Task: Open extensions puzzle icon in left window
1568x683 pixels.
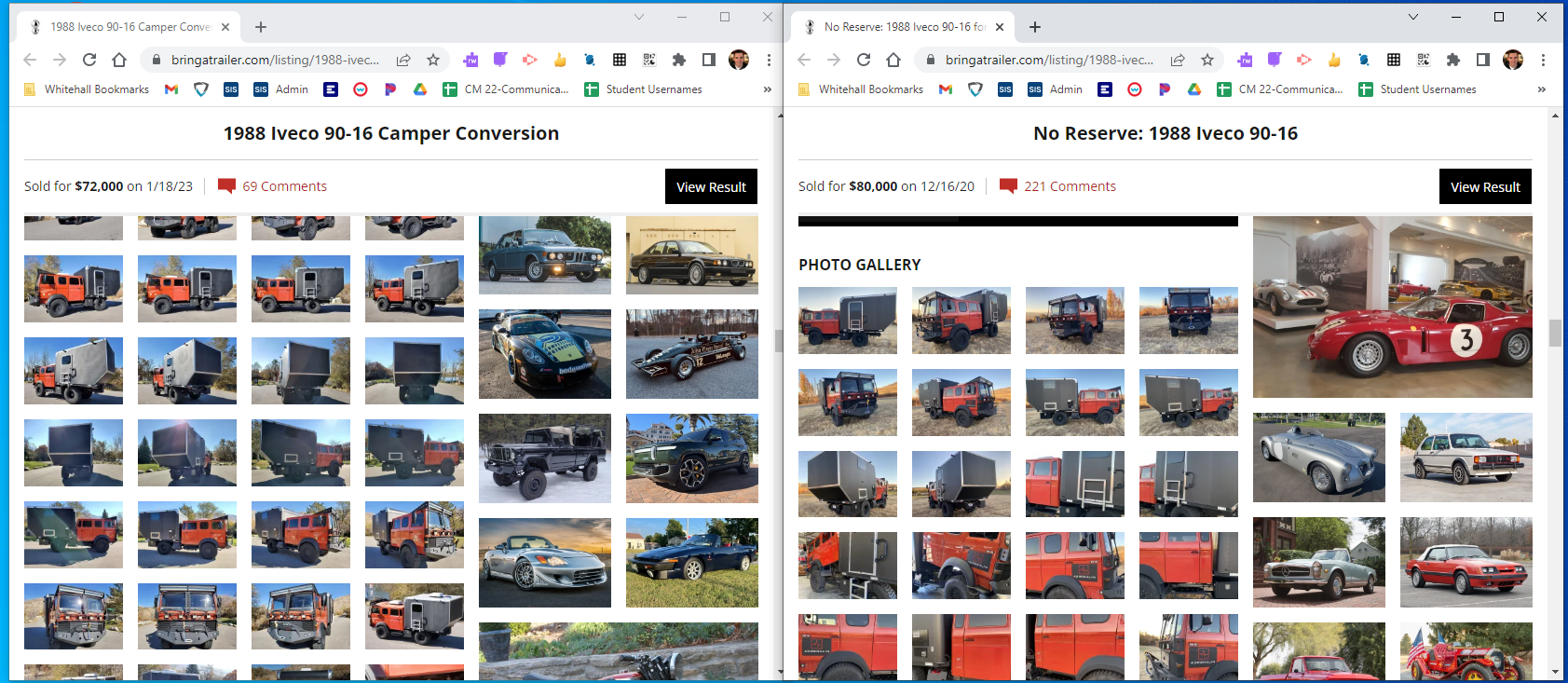Action: click(x=679, y=60)
